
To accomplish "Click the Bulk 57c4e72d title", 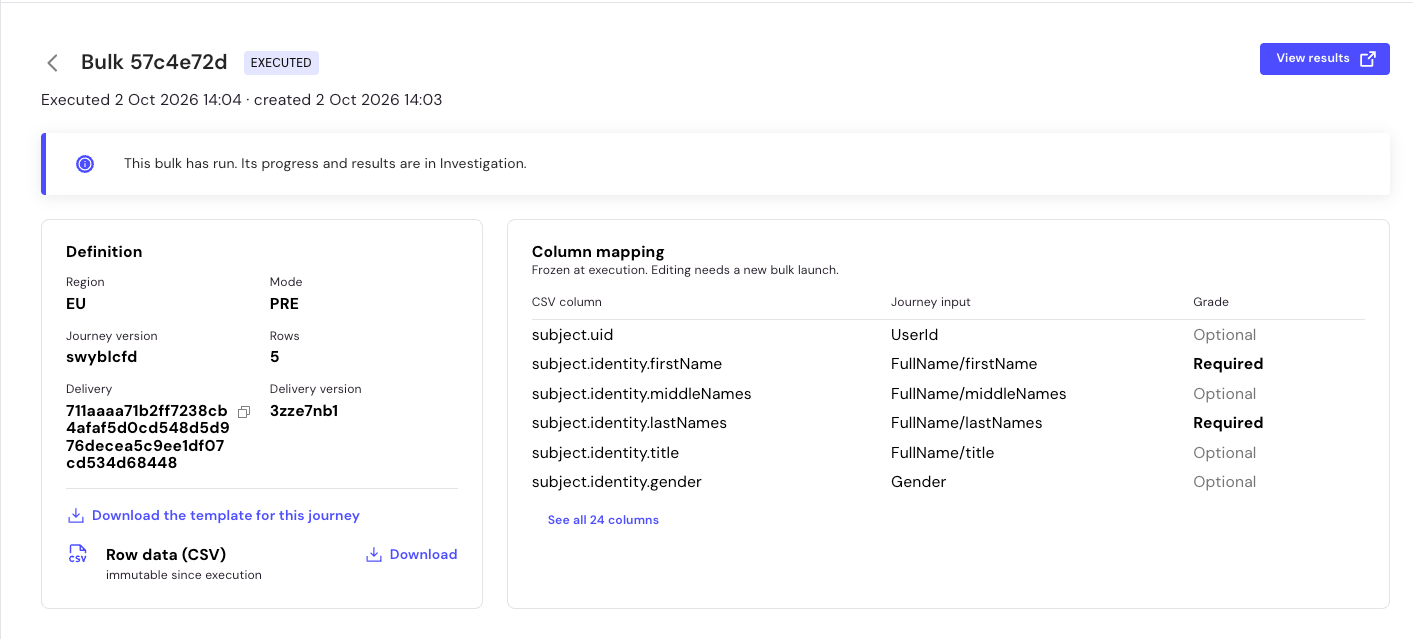I will click(x=154, y=62).
